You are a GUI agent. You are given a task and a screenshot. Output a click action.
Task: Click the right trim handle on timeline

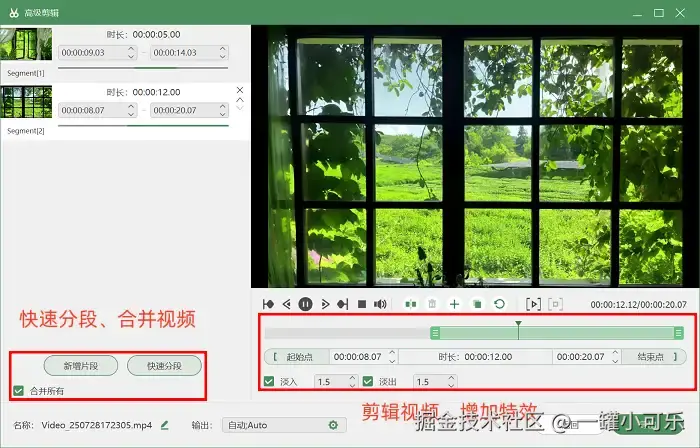(x=679, y=333)
